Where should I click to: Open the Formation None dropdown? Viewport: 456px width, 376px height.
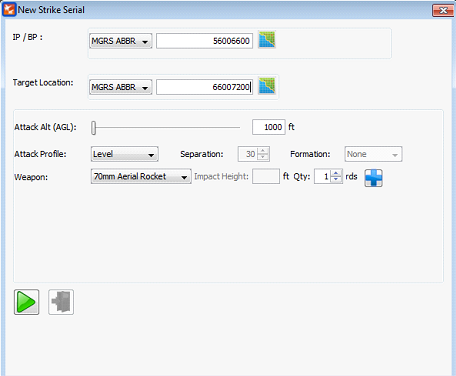coord(373,154)
